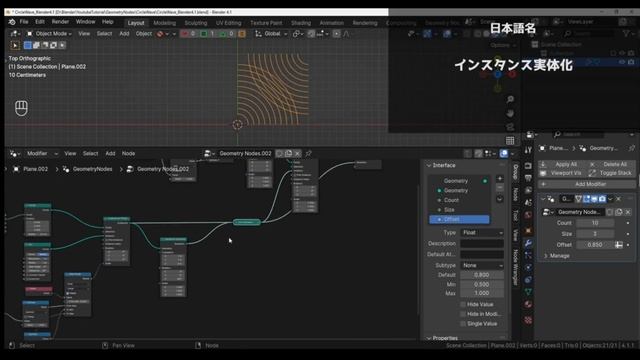The image size is (640, 360).
Task: Expand the Properties panel in sidebar
Action: pyautogui.click(x=442, y=338)
